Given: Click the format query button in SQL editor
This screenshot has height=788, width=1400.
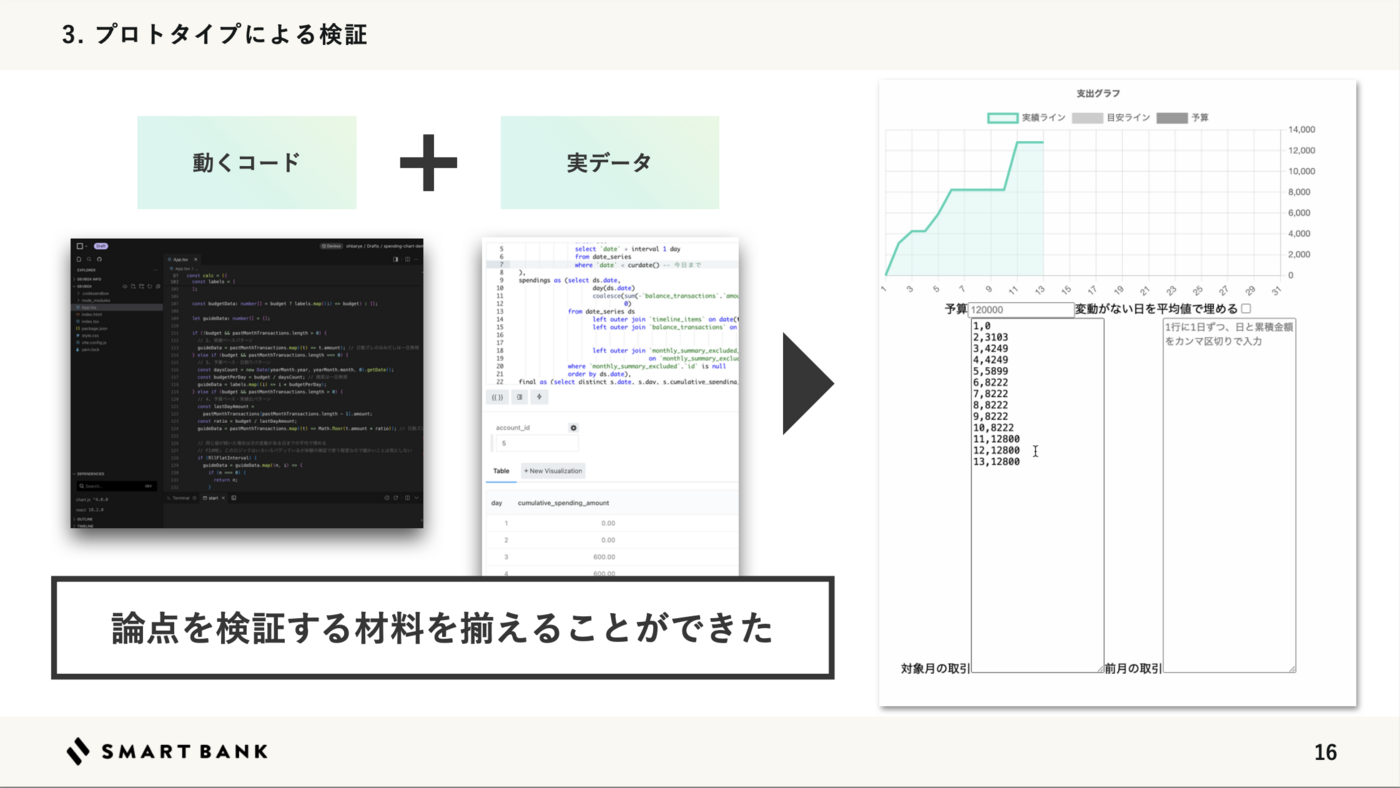Looking at the screenshot, I should [x=519, y=397].
